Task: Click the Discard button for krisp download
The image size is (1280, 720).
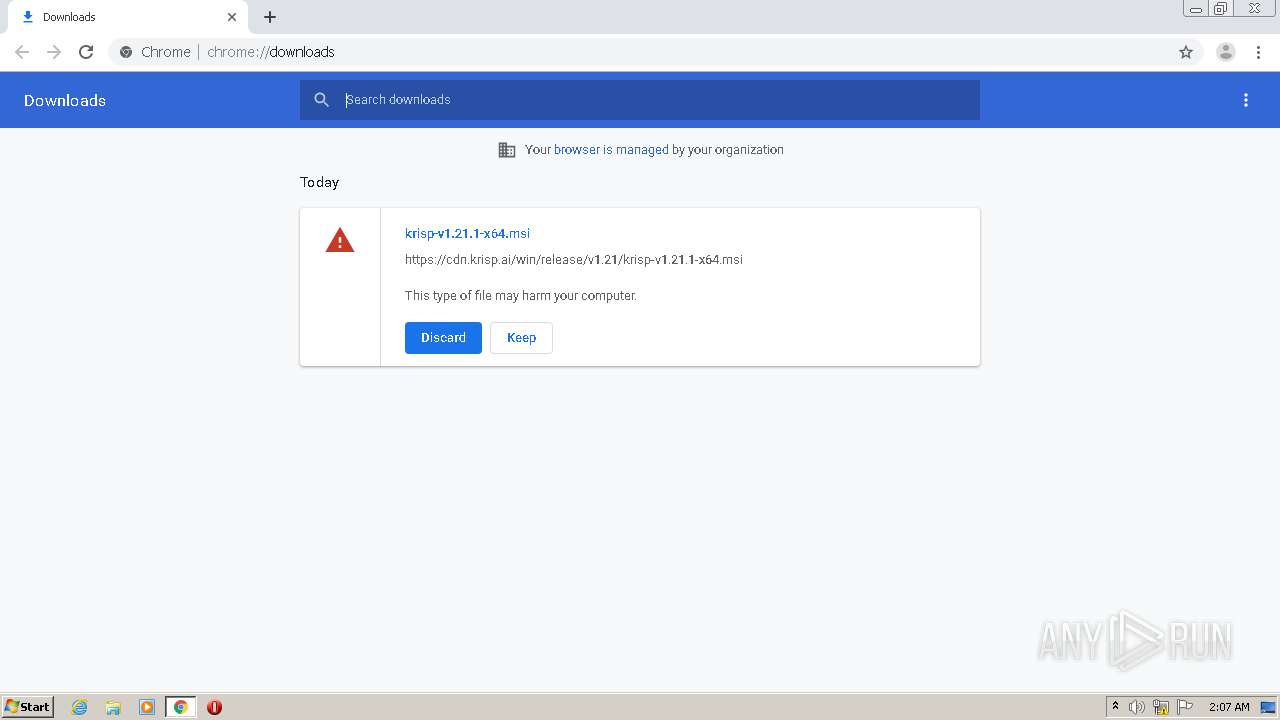Action: point(443,338)
